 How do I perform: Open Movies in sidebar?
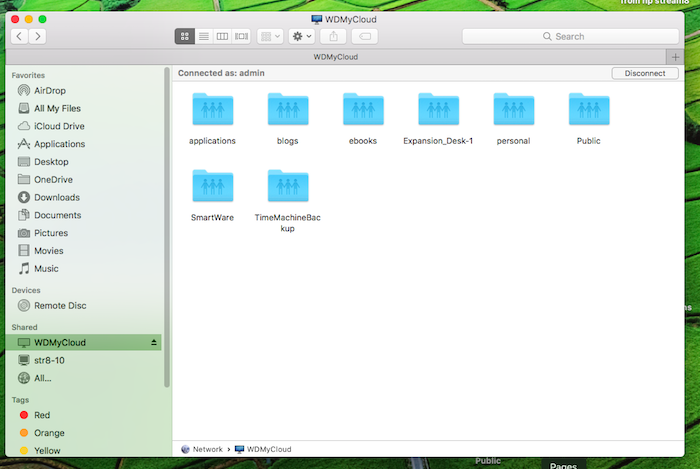85,251
